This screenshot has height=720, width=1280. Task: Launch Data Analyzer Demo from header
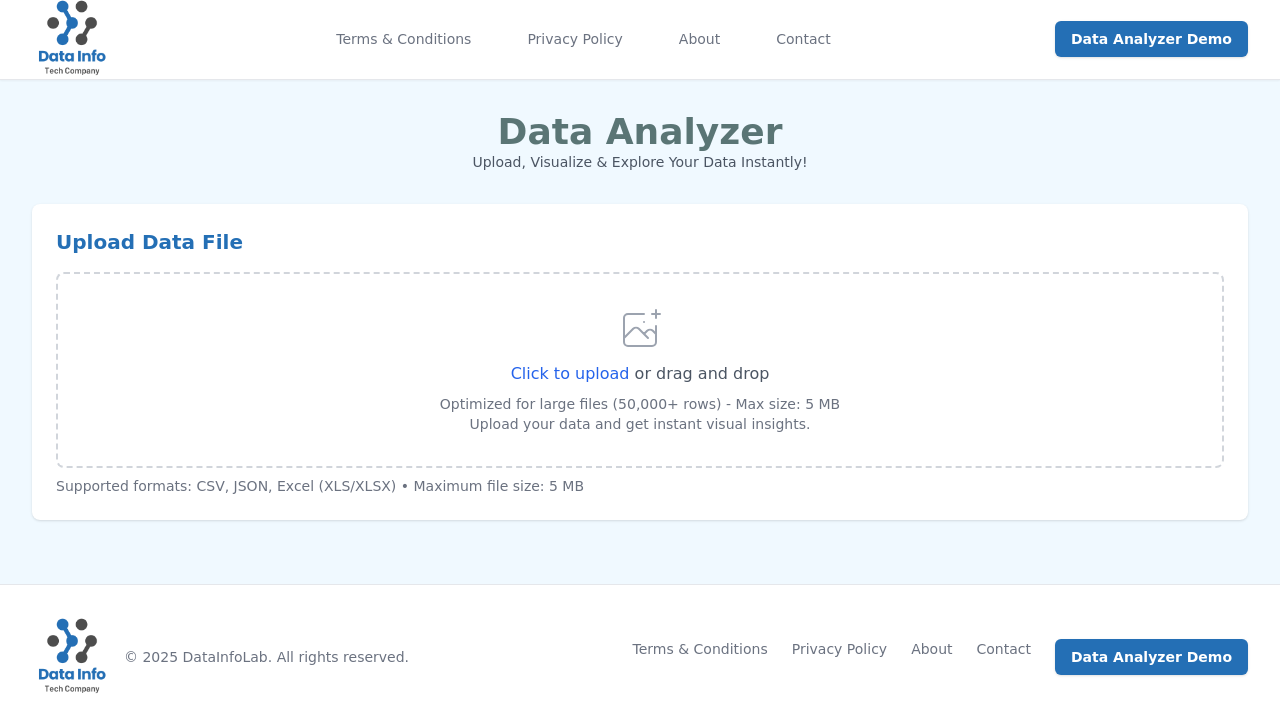pos(1151,39)
